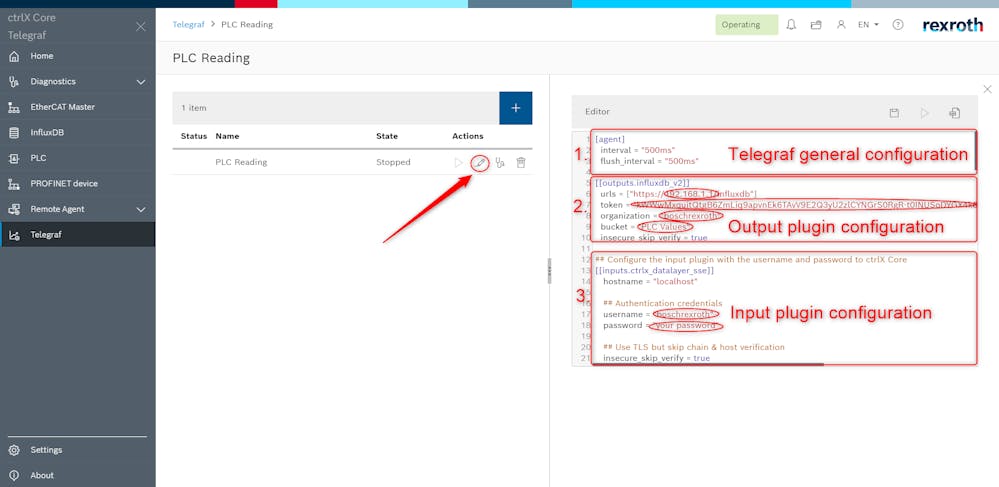The width and height of the screenshot is (999, 487).
Task: Delete PLC Reading with trash icon
Action: (521, 163)
